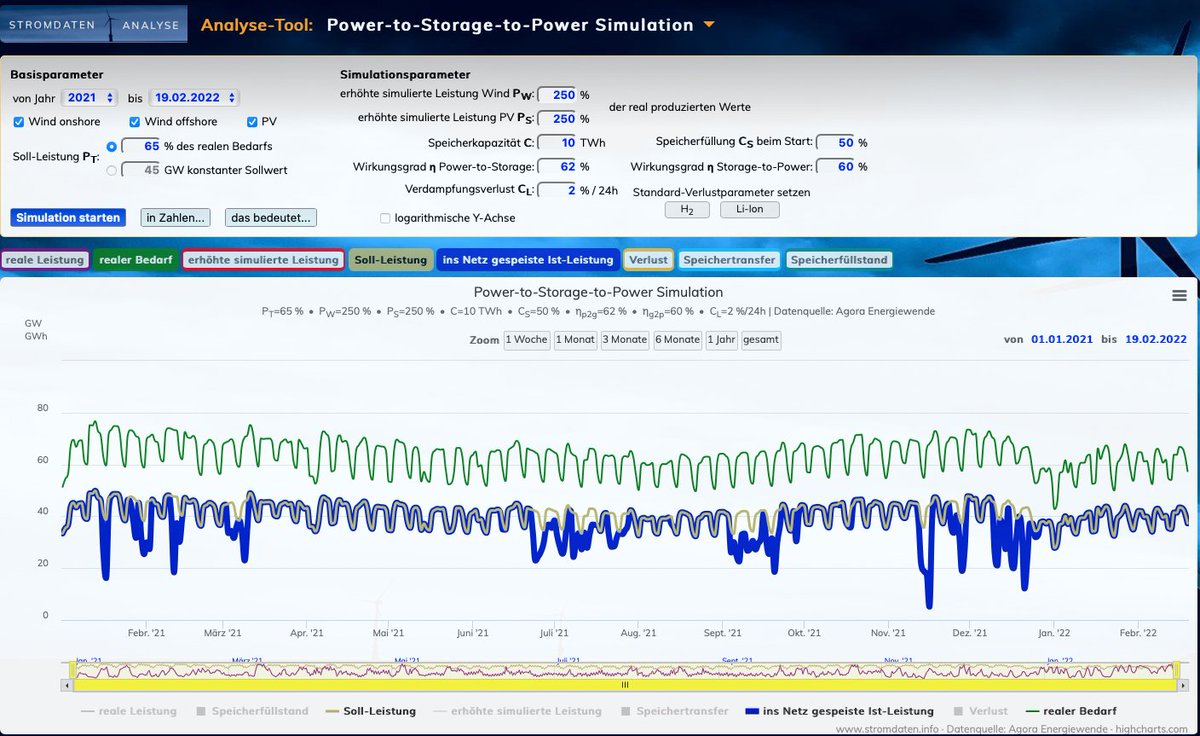Set Li-Ion standard loss parameters
This screenshot has width=1200, height=736.
[x=749, y=210]
